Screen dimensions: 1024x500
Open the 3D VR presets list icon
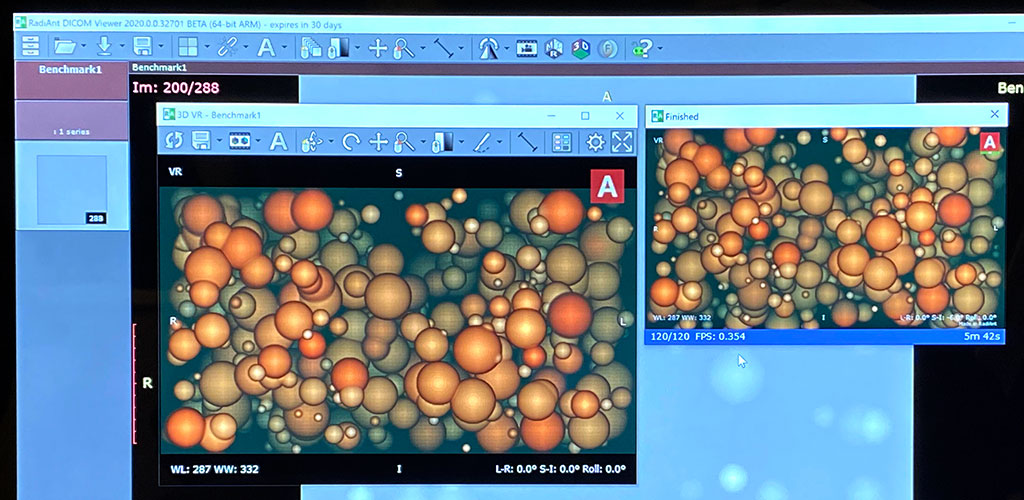pos(562,142)
